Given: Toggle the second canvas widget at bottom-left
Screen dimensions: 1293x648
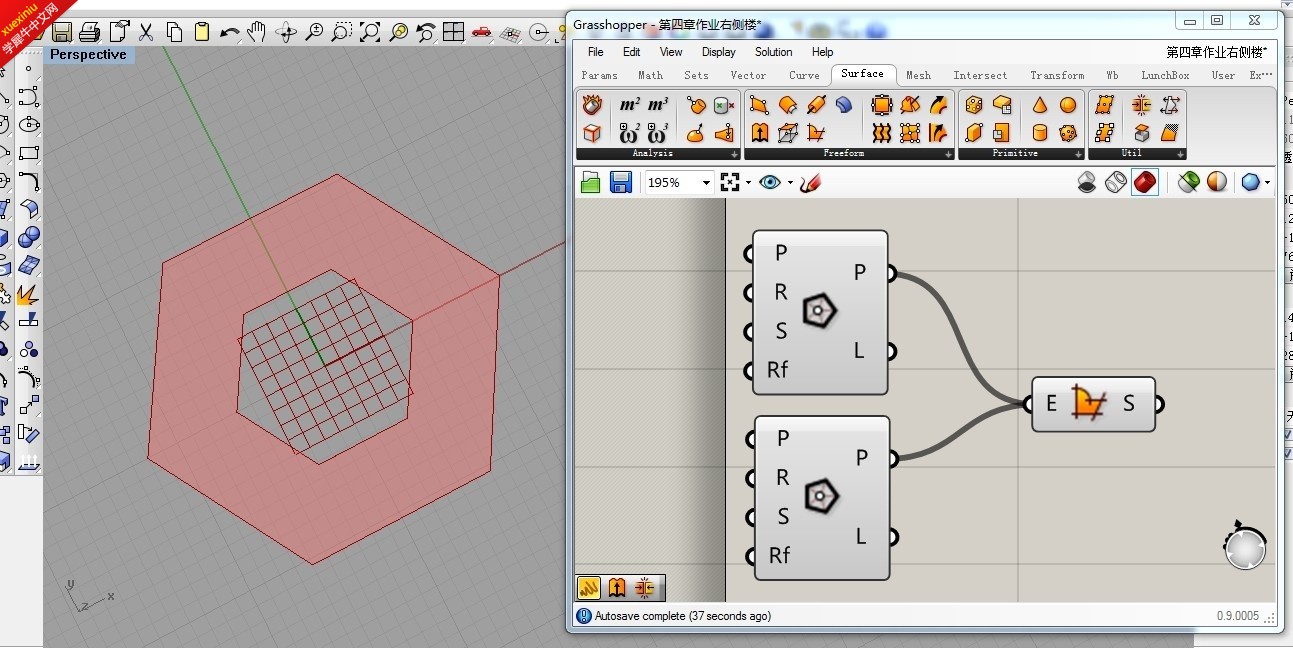Looking at the screenshot, I should pyautogui.click(x=617, y=587).
